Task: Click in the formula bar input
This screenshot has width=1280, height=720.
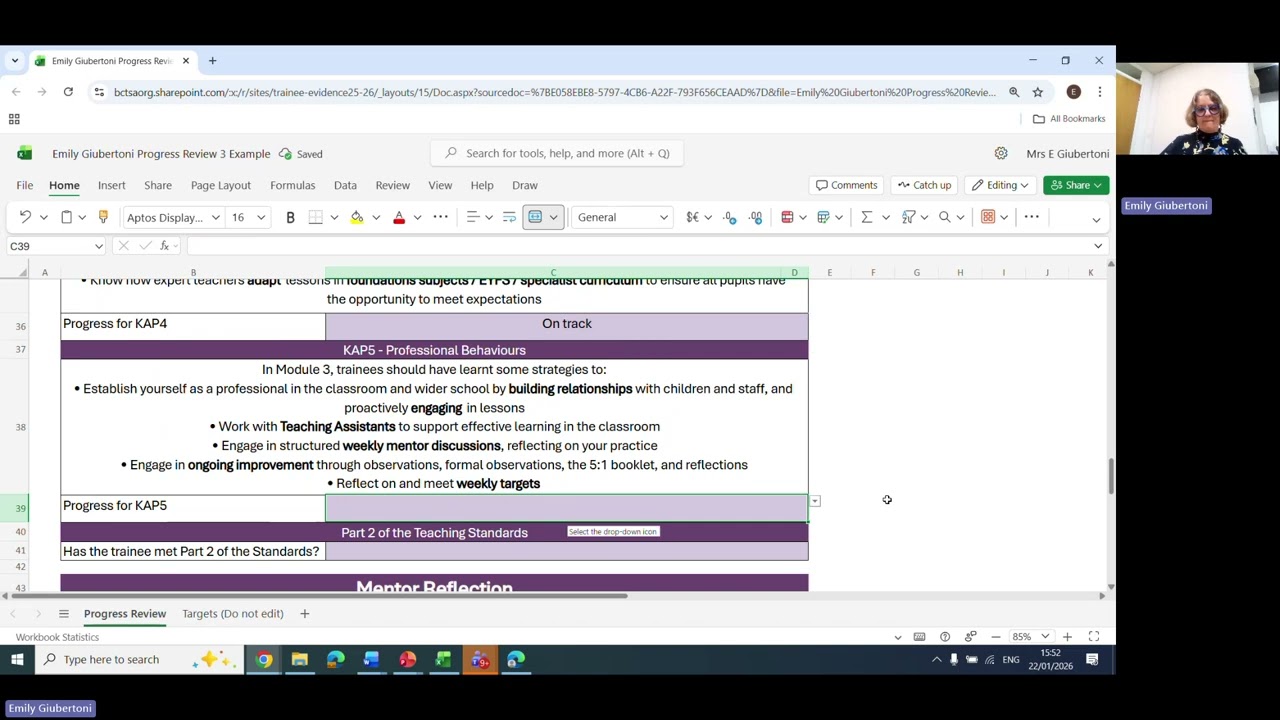Action: pos(640,246)
